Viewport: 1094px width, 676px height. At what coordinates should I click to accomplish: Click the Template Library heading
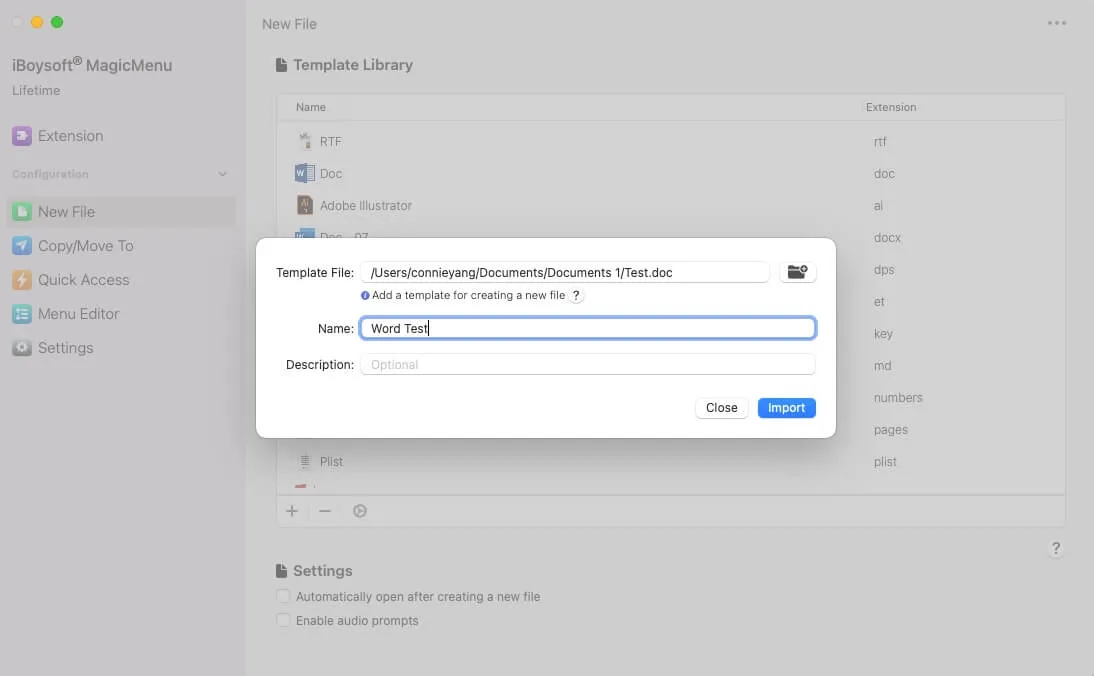click(353, 65)
